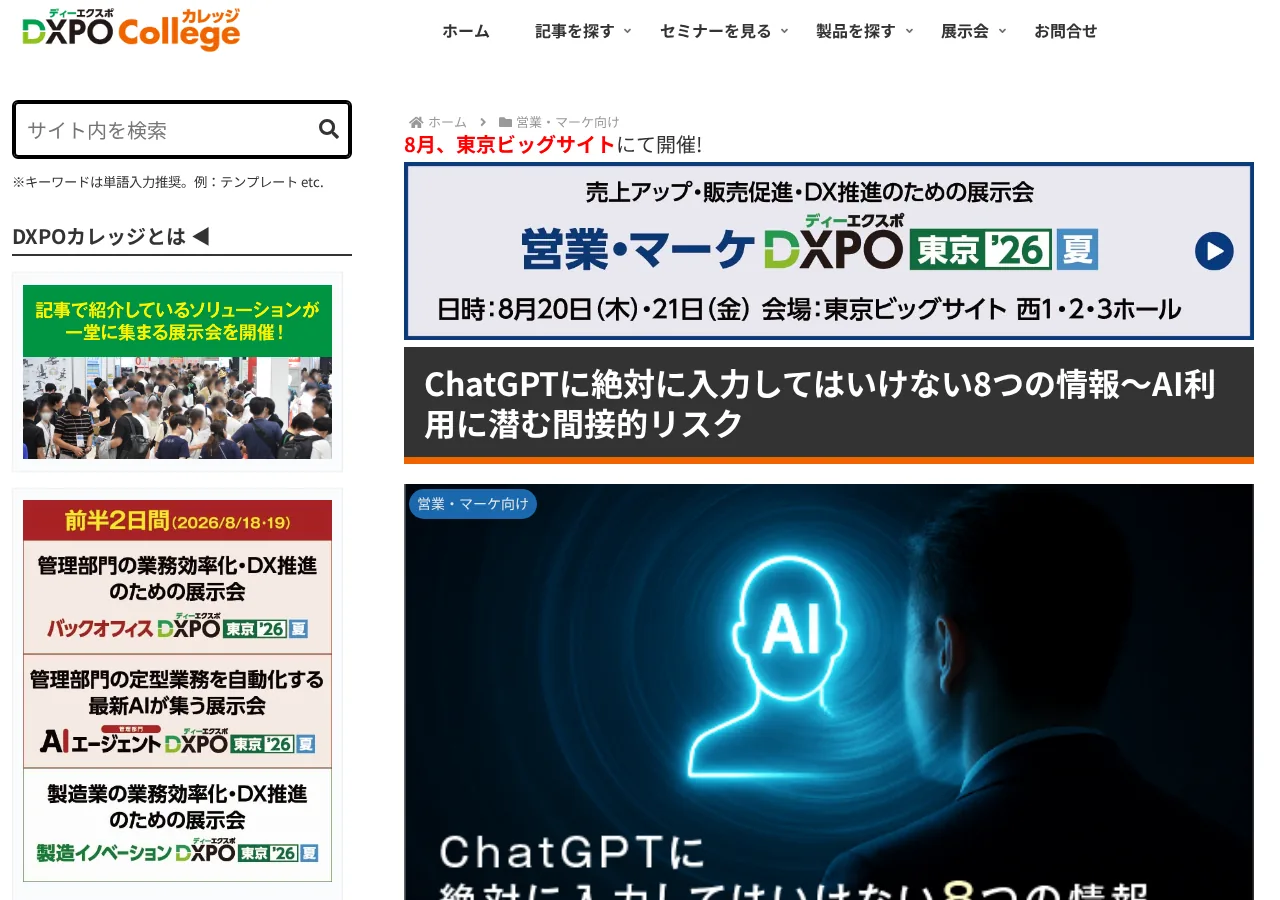Viewport: 1280px width, 900px height.
Task: Open the バックオフィスDXPO sidebar banner
Action: click(x=177, y=597)
